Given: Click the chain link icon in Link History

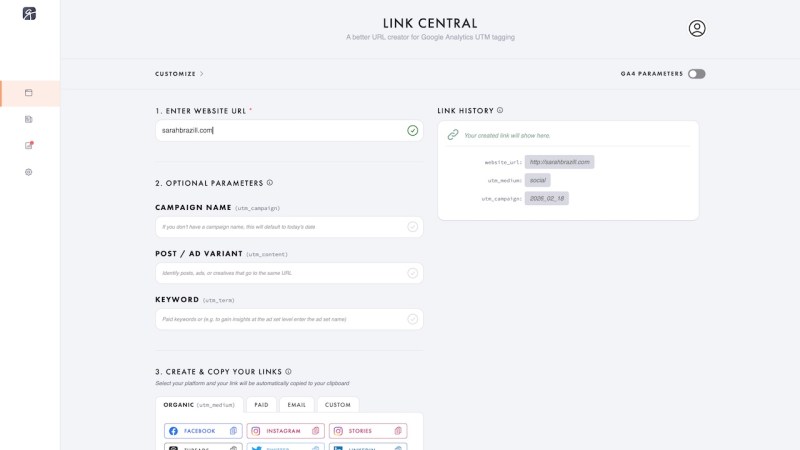Looking at the screenshot, I should click(453, 135).
